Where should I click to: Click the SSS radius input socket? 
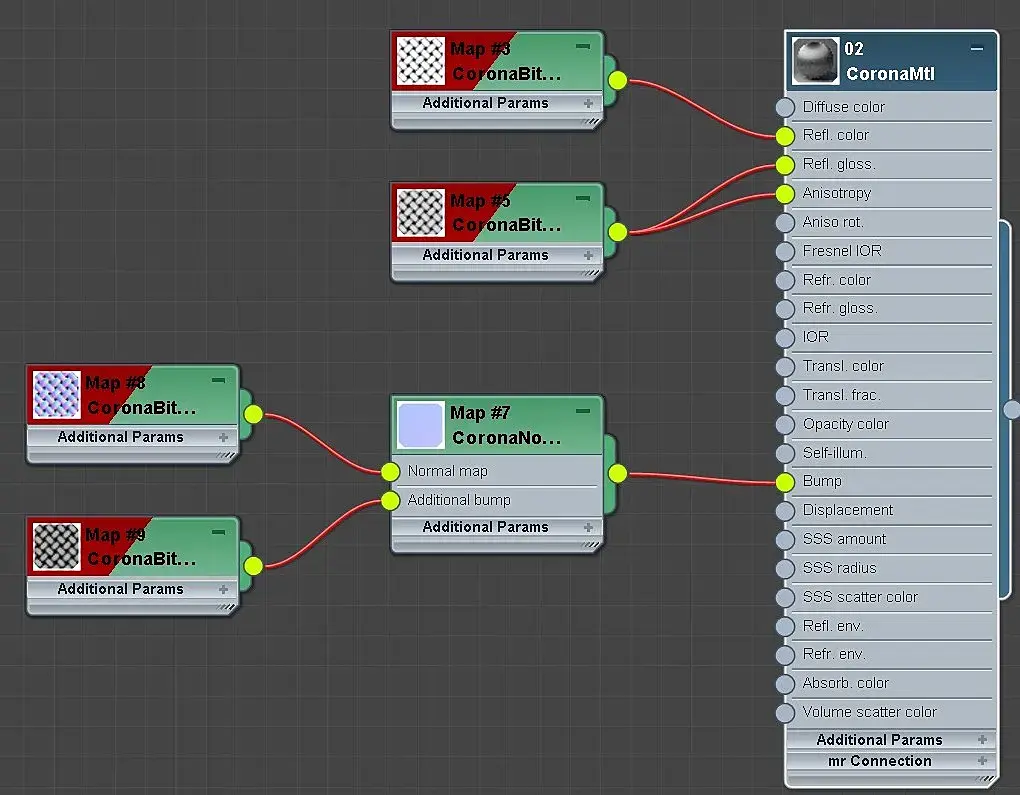[x=785, y=569]
